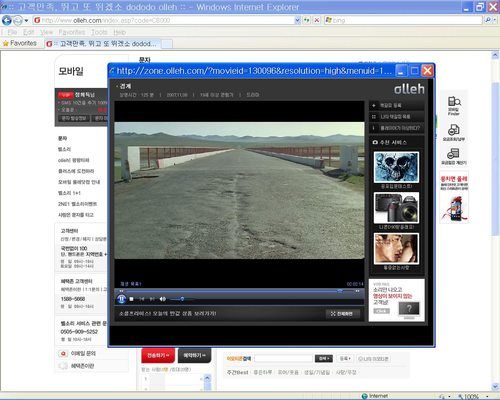Open the mobile Finder icon on the right sidebar

(x=454, y=106)
